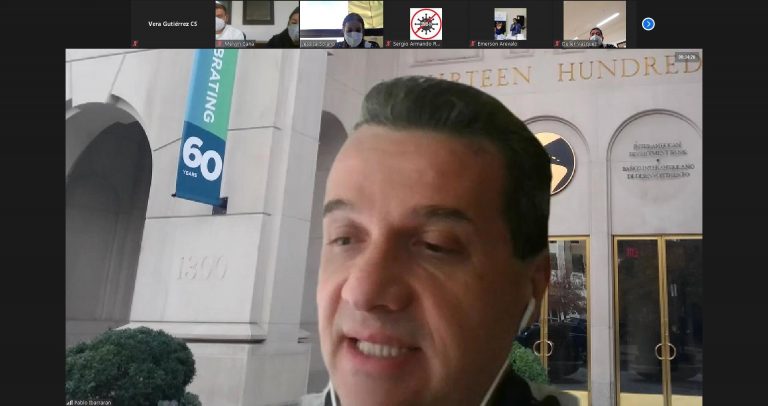Click the network signal bars icon on the speaker video

(70, 402)
